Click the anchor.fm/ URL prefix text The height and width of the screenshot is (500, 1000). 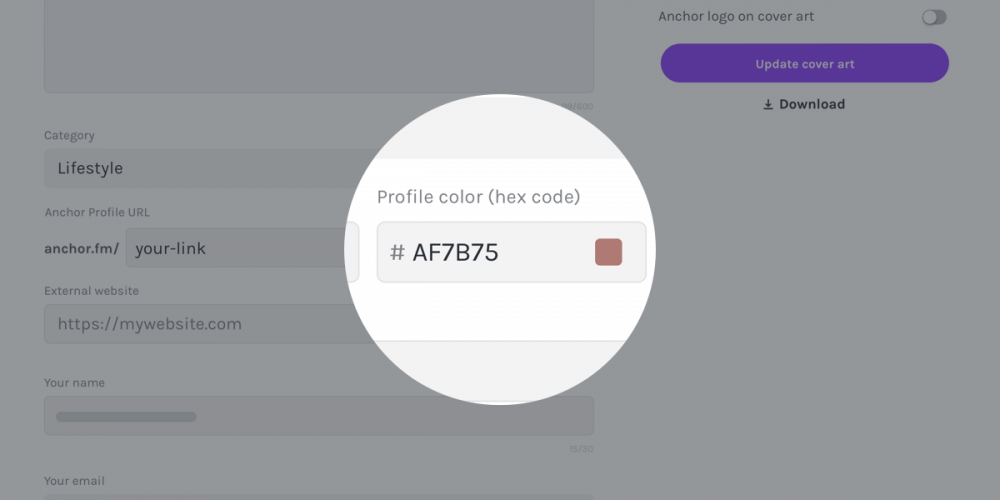tap(82, 248)
